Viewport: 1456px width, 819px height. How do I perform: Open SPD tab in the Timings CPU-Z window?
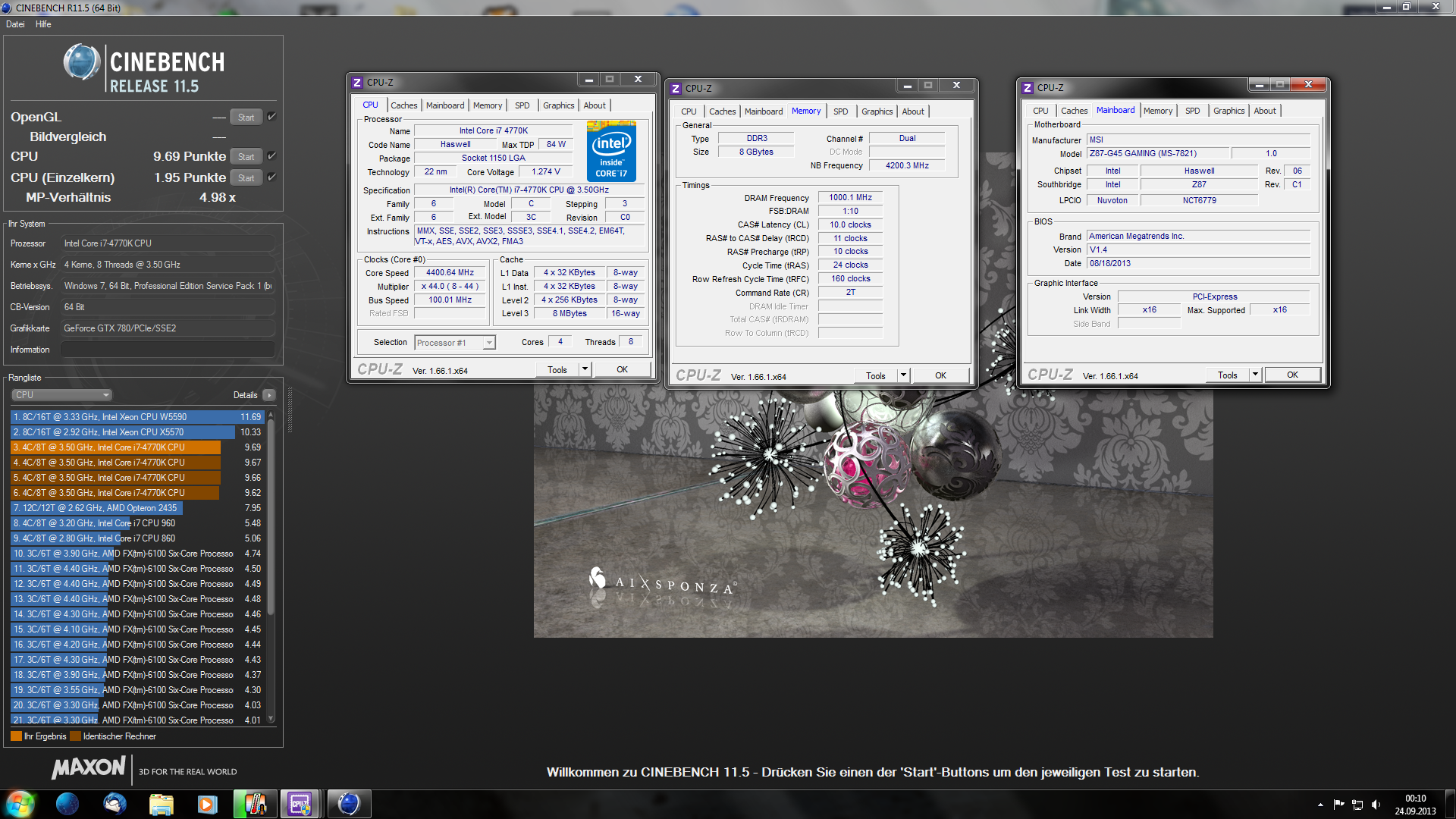[841, 111]
